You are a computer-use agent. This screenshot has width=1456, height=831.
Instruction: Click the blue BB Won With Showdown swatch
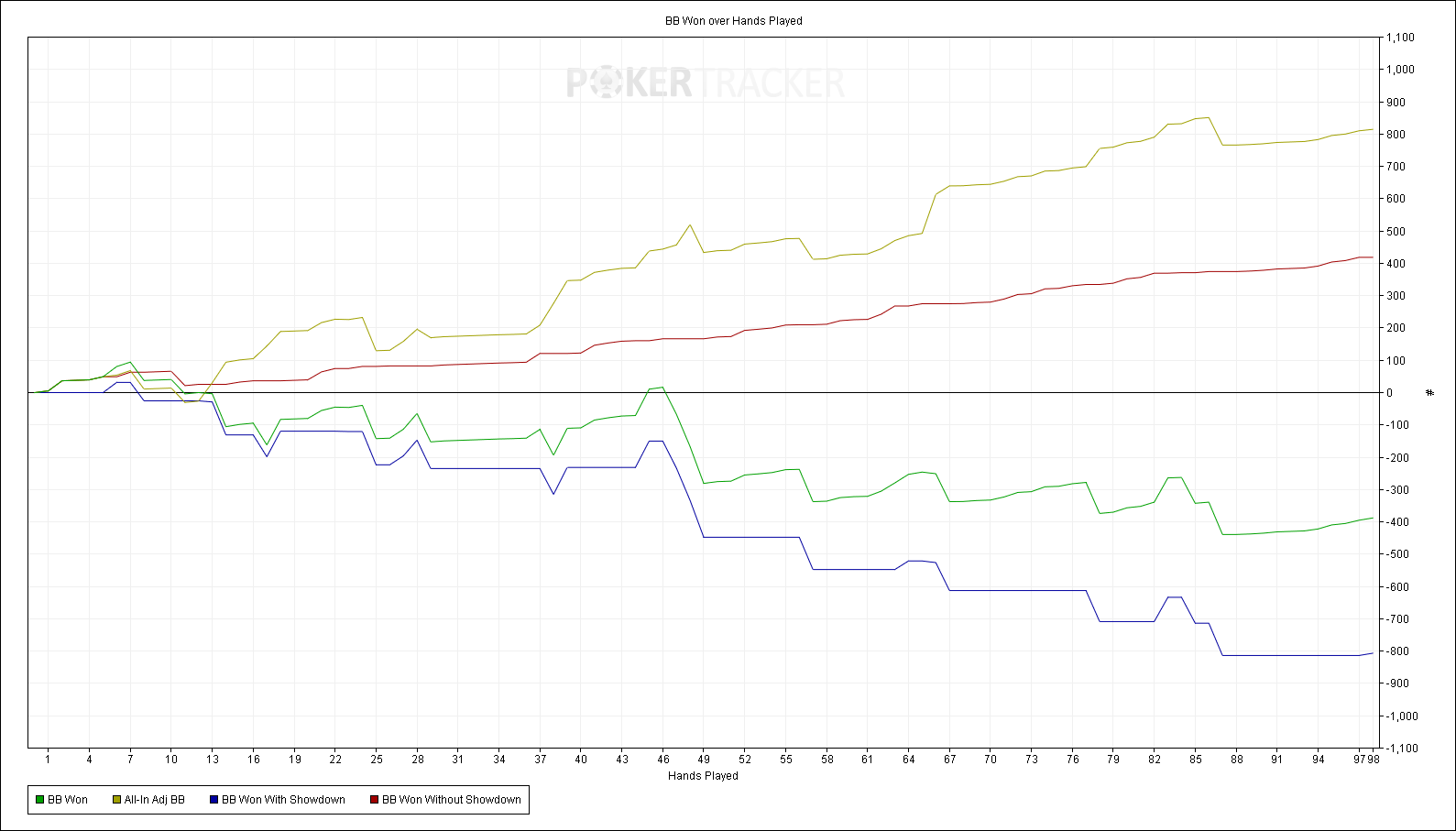pyautogui.click(x=213, y=800)
